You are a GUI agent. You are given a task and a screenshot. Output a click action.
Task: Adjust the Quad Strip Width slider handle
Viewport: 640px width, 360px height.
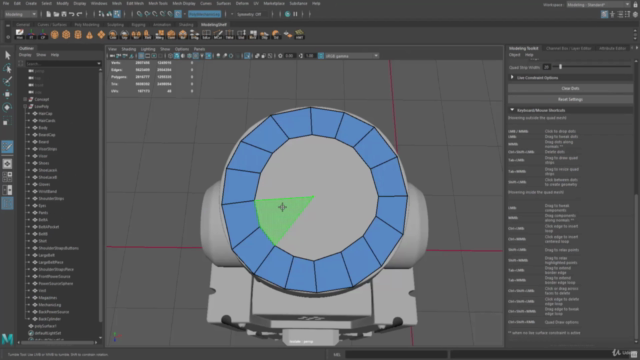(x=560, y=67)
